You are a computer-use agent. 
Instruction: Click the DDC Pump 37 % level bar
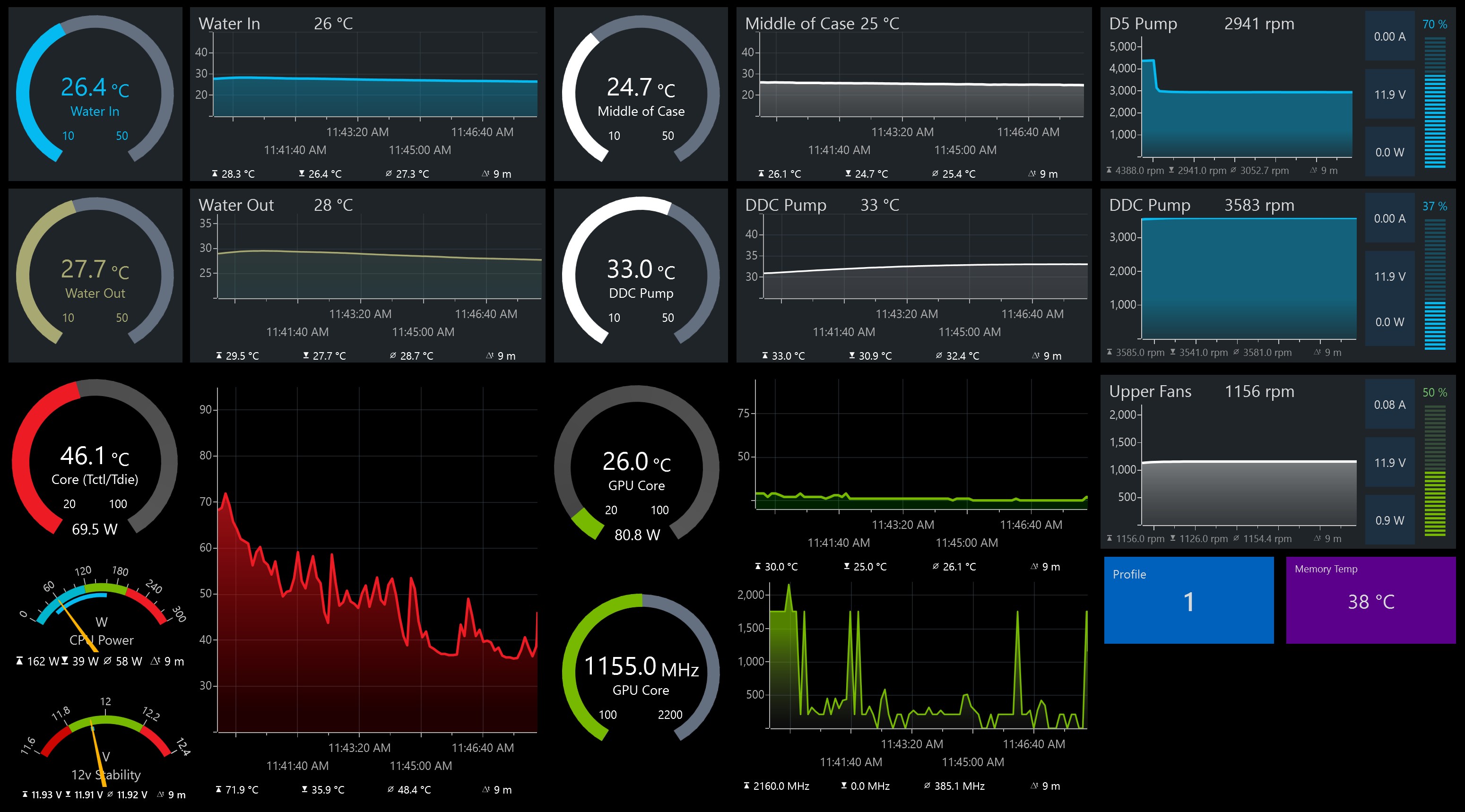1434,285
